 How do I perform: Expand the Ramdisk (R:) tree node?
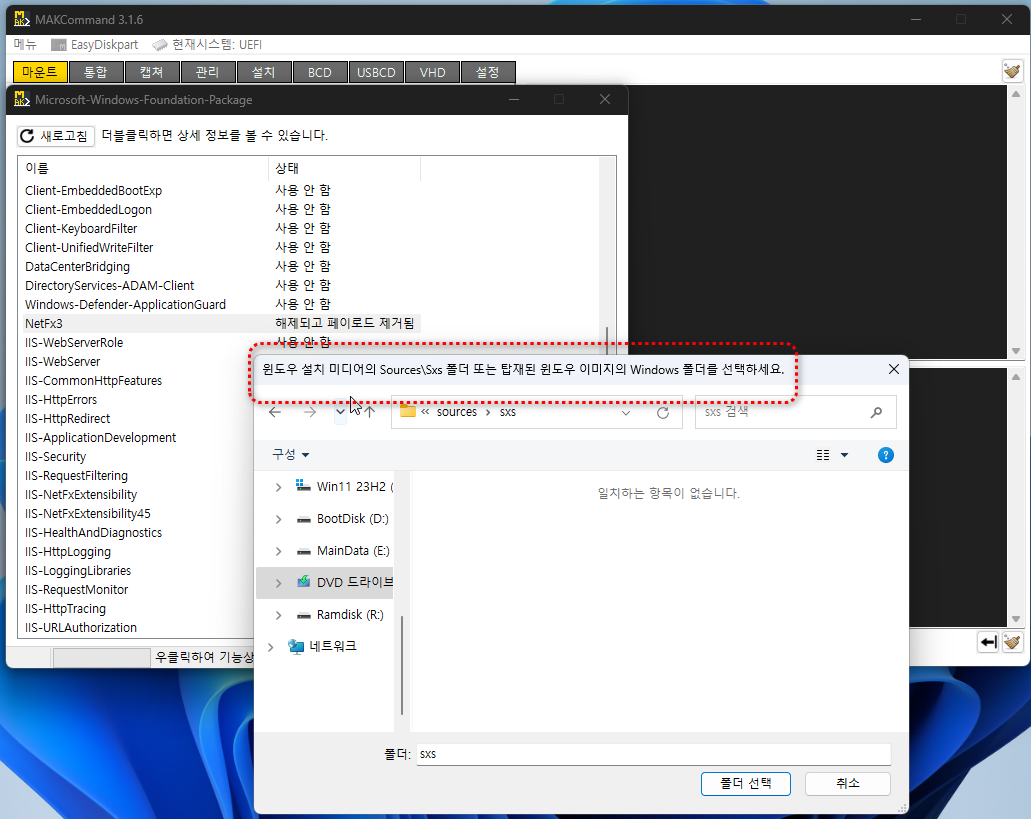click(278, 615)
